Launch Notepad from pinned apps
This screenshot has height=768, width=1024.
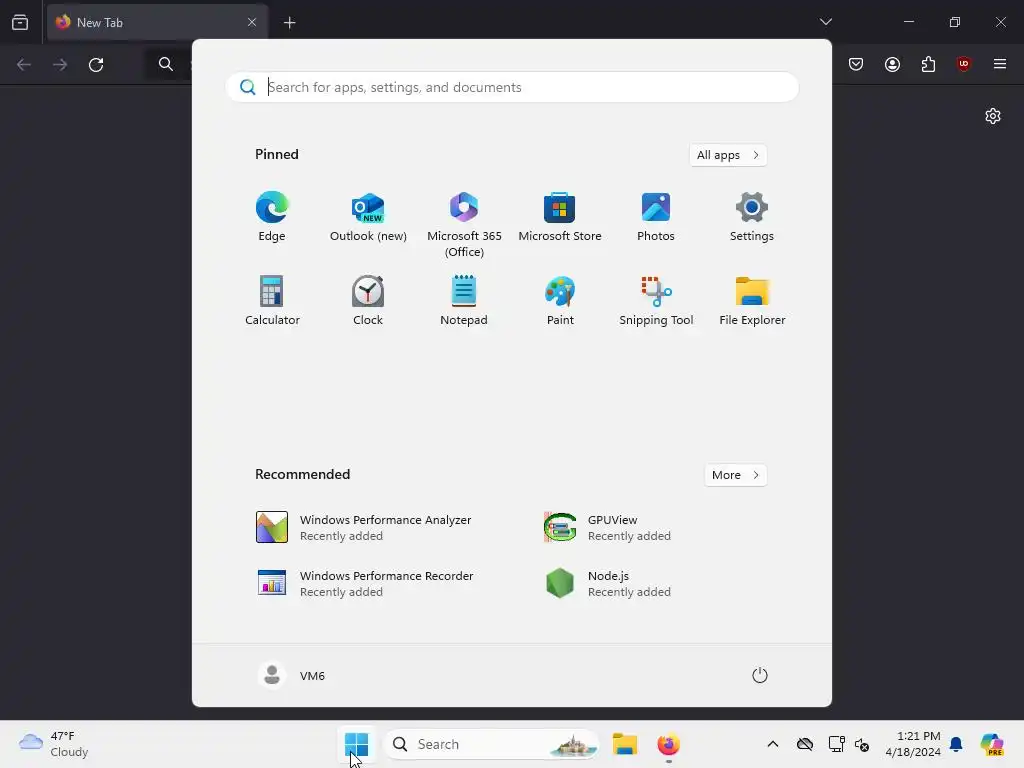(464, 301)
